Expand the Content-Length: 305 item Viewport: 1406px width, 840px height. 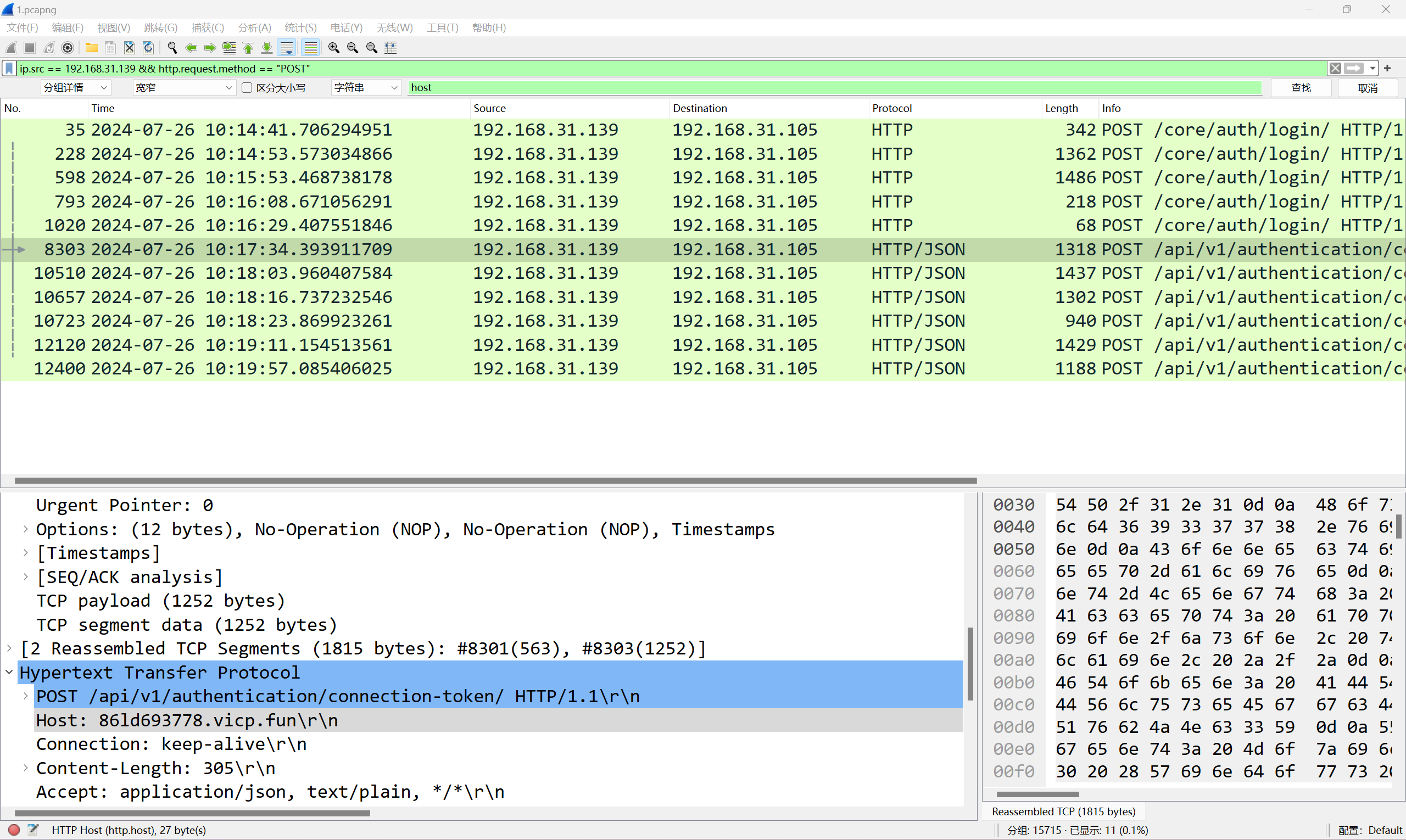coord(25,768)
